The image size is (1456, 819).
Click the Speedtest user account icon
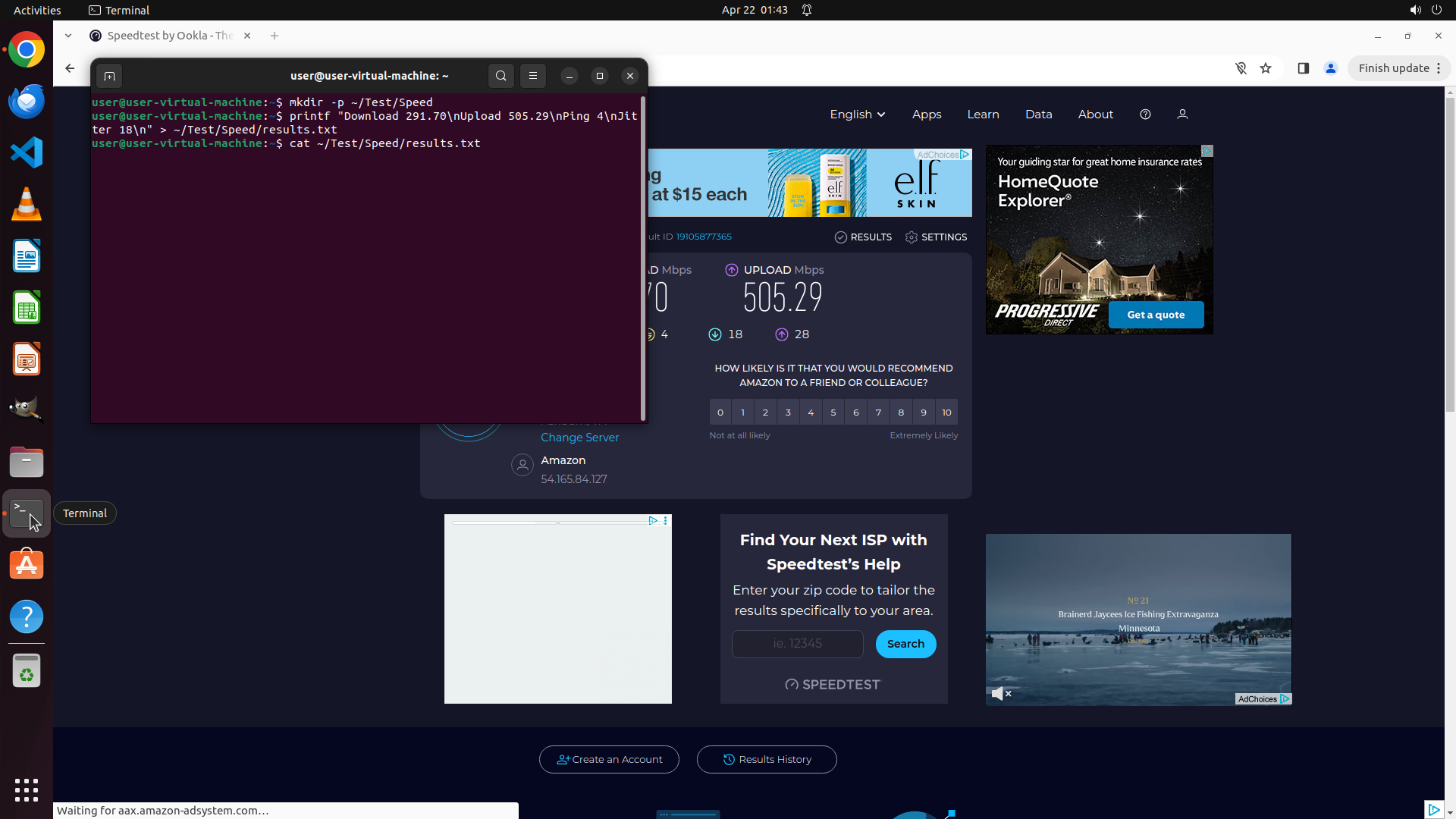(1182, 115)
